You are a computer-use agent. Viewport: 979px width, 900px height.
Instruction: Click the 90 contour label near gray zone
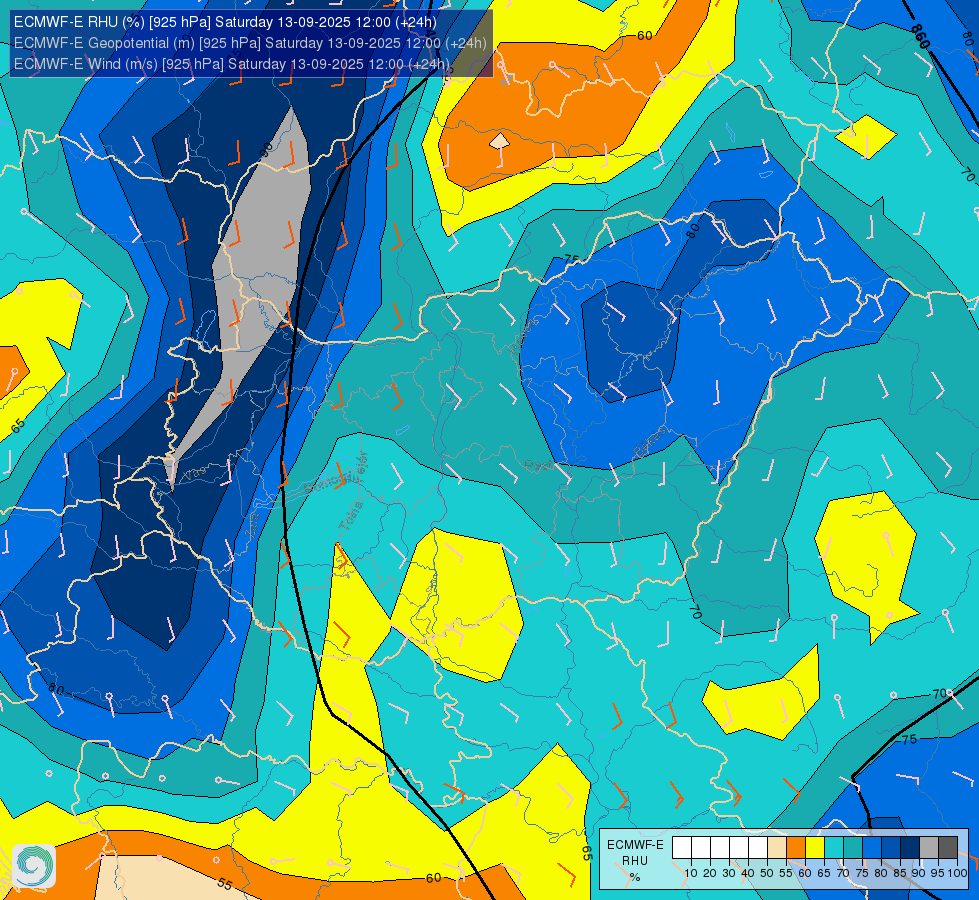tap(267, 150)
